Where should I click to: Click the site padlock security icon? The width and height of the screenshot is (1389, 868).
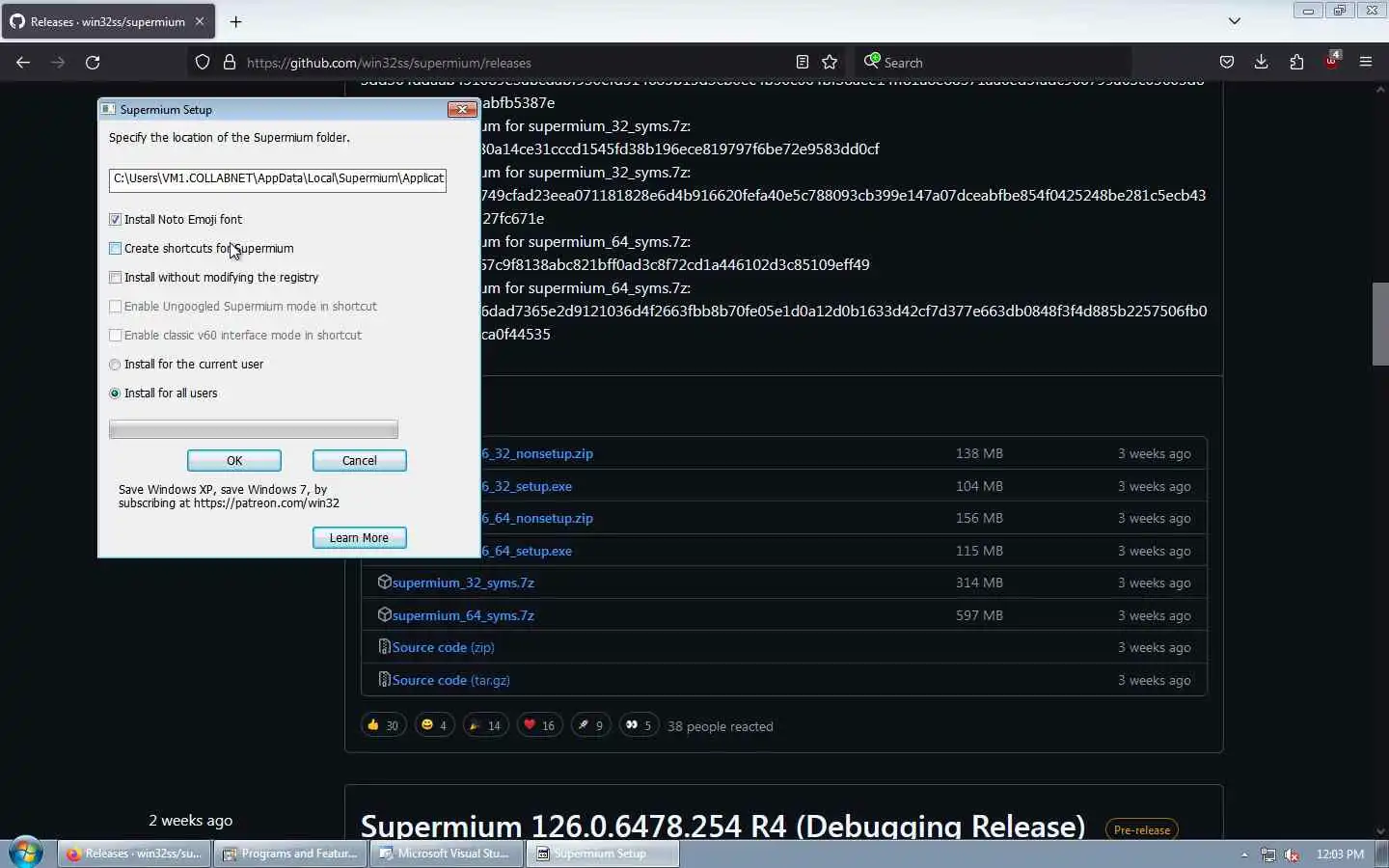click(230, 63)
